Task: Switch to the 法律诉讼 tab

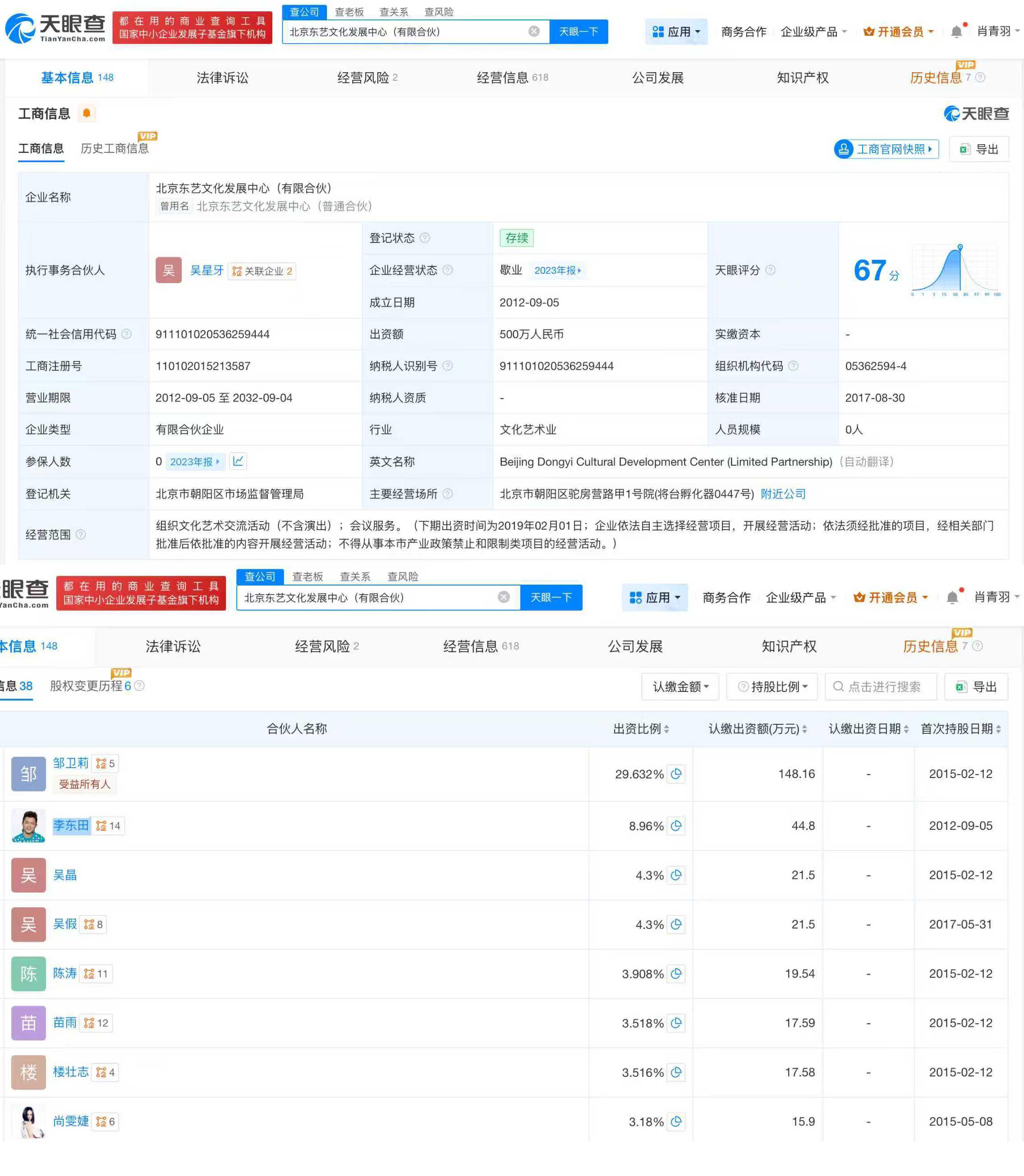Action: point(222,78)
